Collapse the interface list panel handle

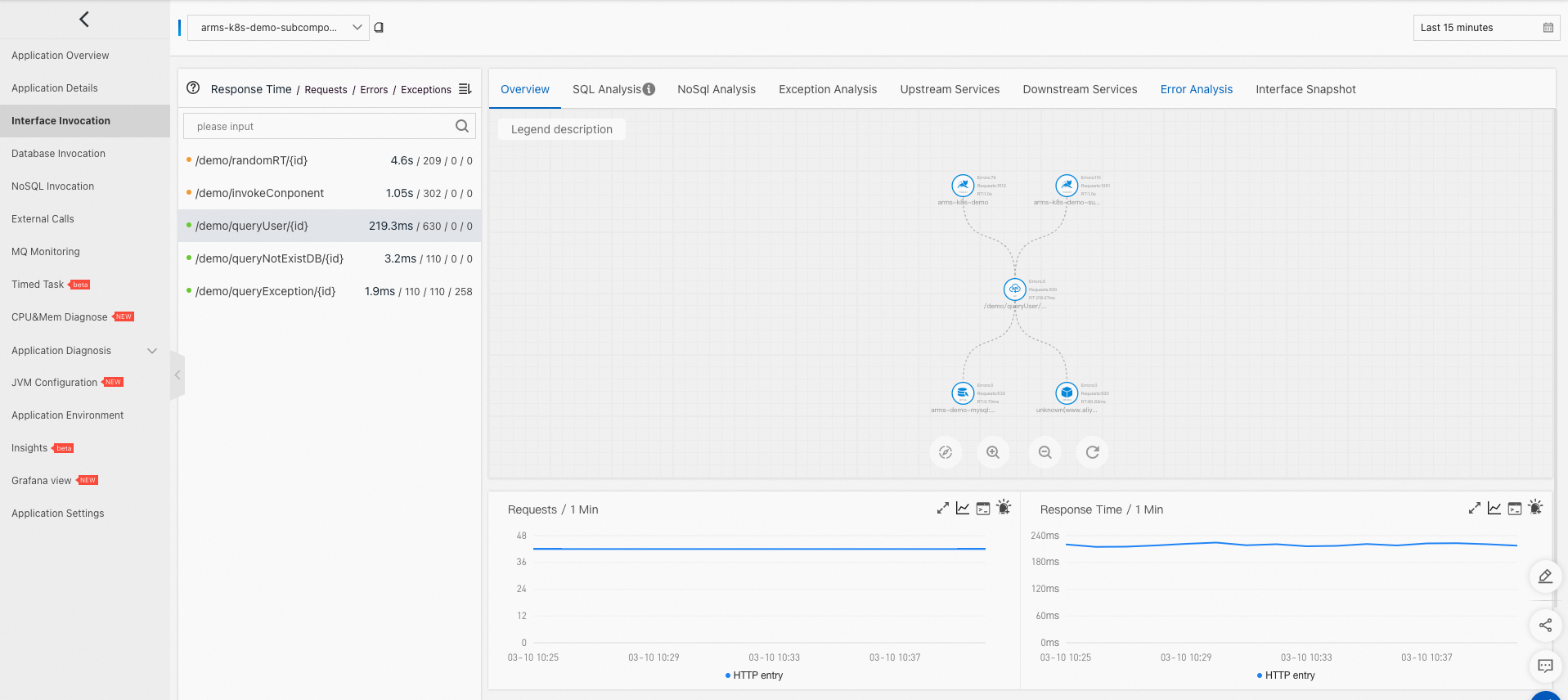(x=177, y=375)
